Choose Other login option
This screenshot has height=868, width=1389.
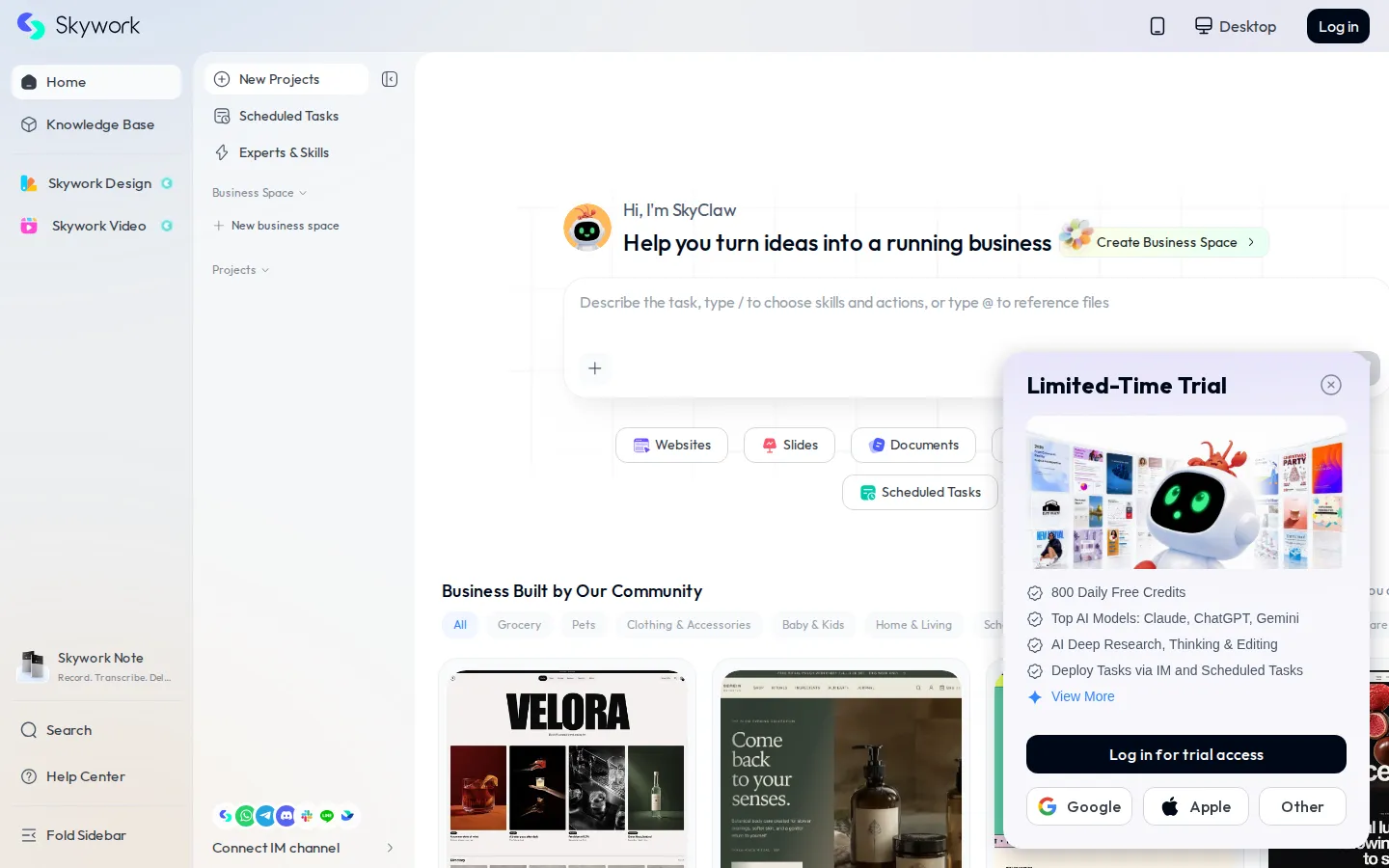pyautogui.click(x=1302, y=806)
